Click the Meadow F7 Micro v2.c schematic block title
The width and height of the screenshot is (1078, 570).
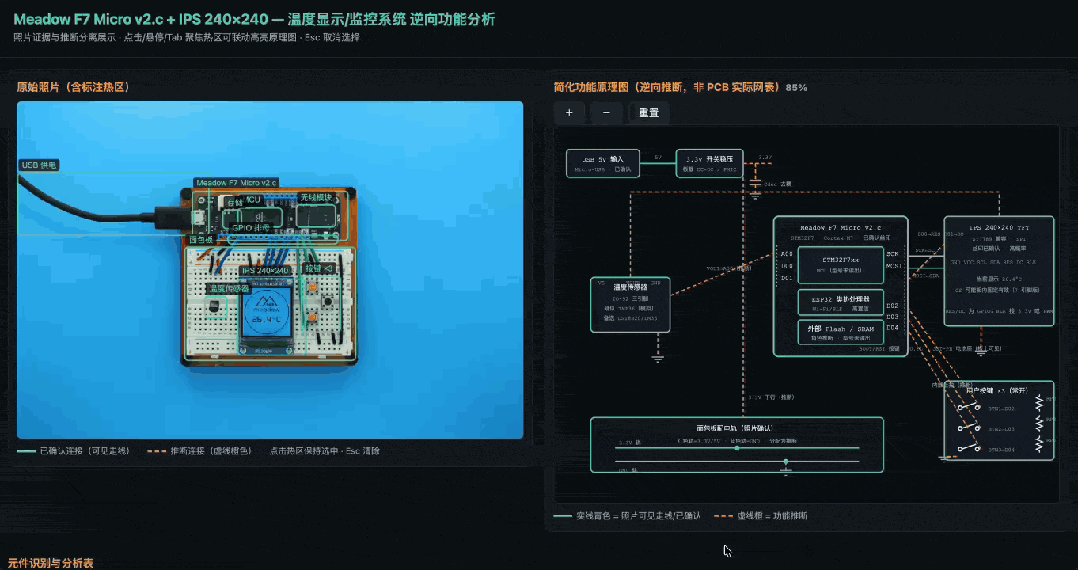tap(840, 228)
